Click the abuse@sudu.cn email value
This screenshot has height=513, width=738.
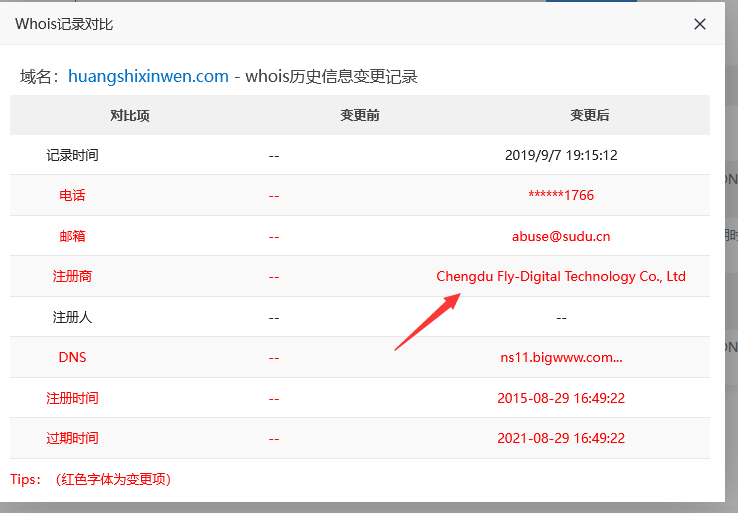coord(561,236)
